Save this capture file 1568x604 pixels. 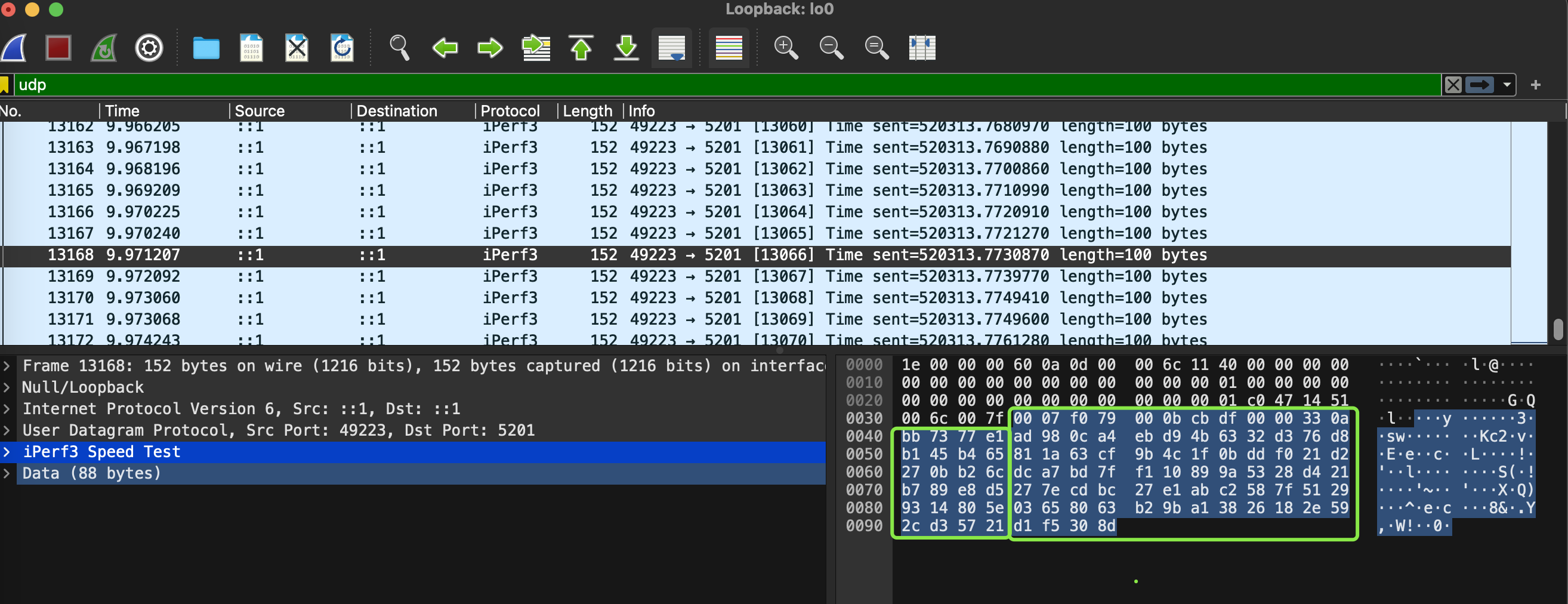(251, 48)
